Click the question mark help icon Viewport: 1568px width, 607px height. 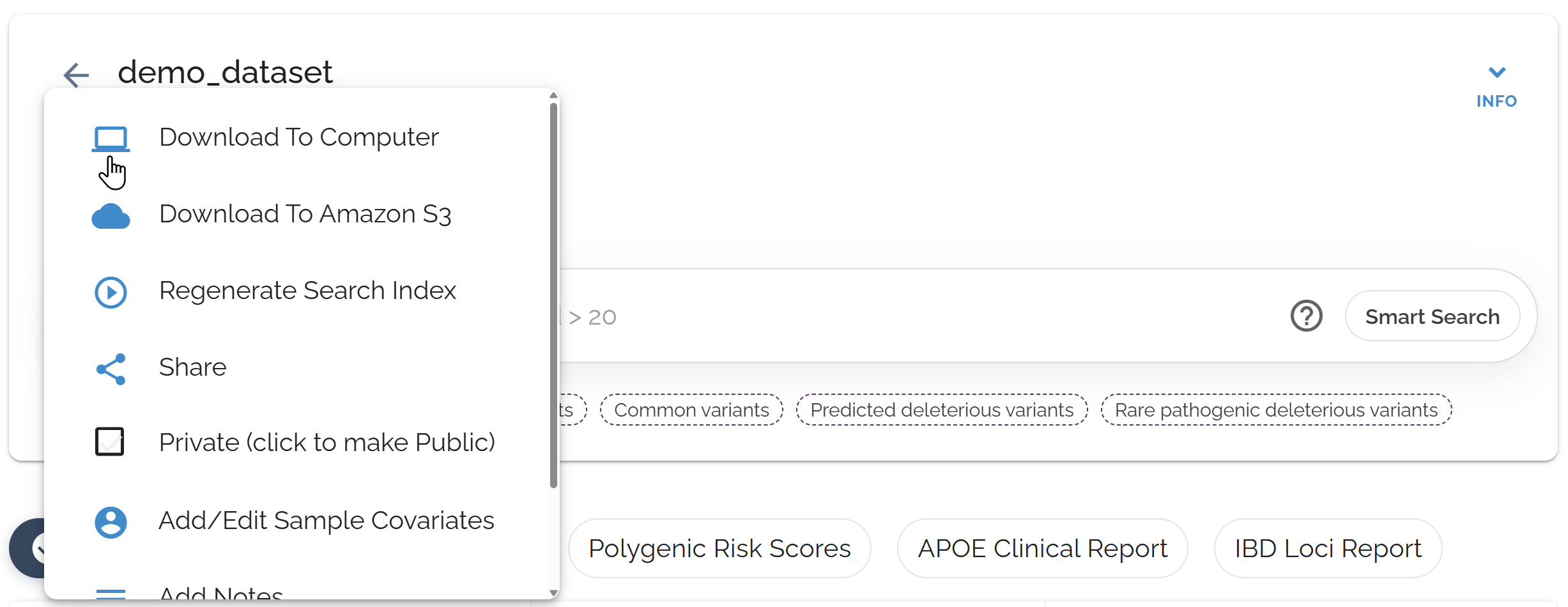(x=1306, y=316)
